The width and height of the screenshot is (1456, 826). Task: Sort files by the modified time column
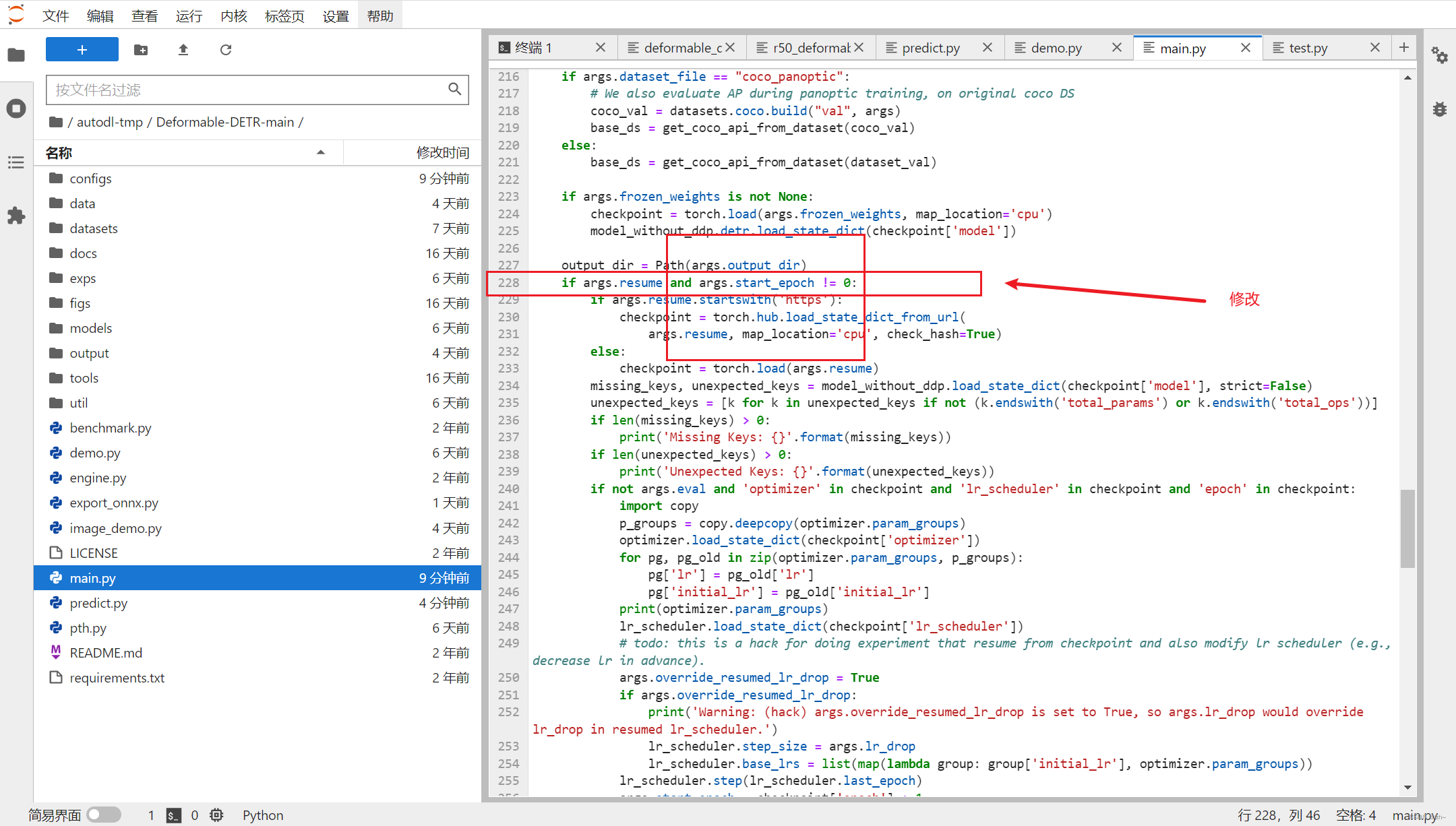[x=413, y=153]
